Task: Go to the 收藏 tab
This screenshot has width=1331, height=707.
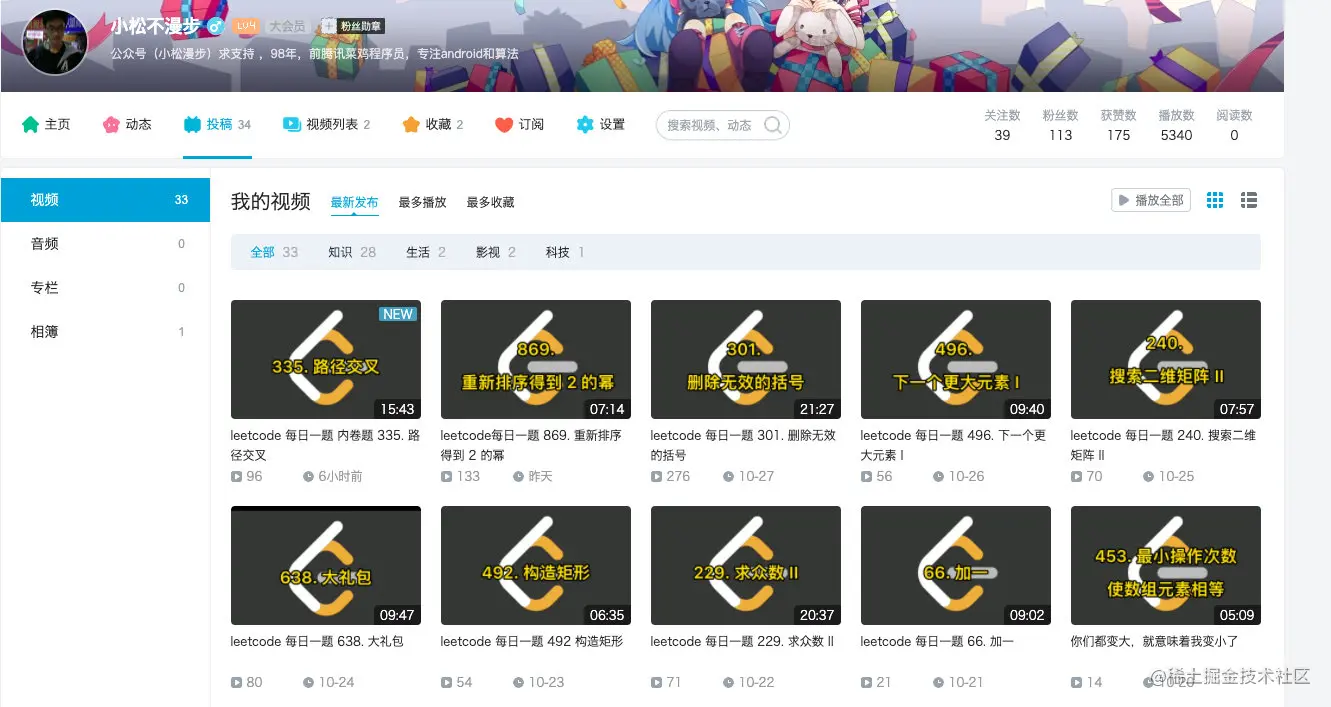Action: pos(433,125)
